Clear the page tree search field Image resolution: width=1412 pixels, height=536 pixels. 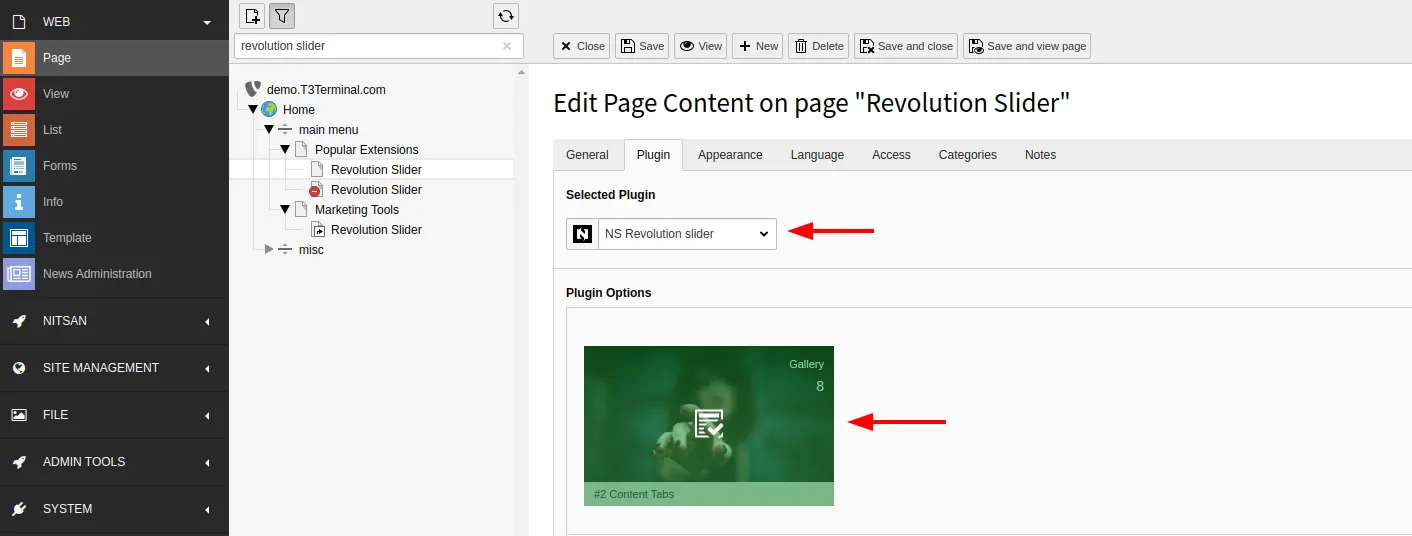[x=507, y=46]
